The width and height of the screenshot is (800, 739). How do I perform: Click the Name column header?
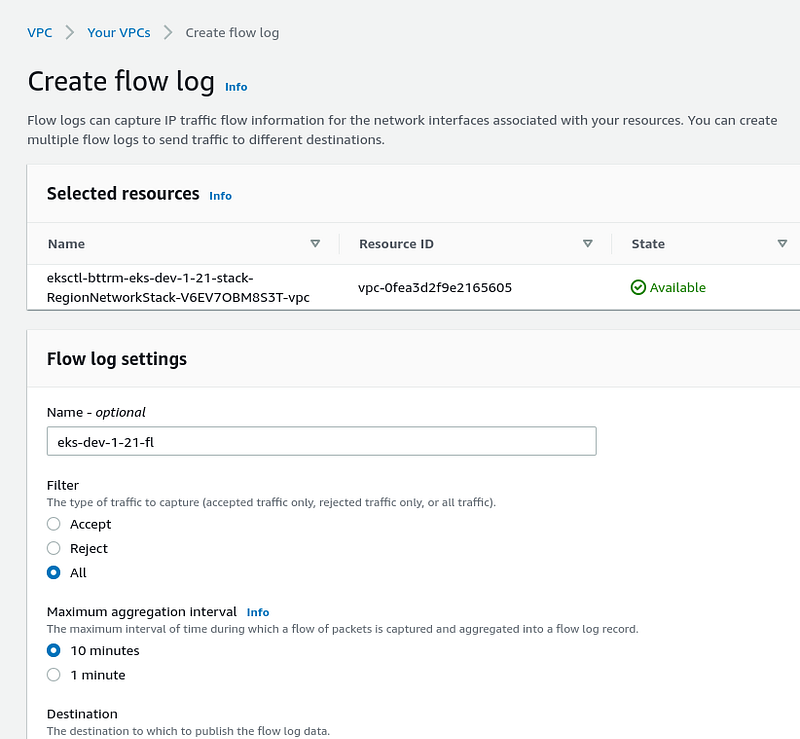[66, 244]
